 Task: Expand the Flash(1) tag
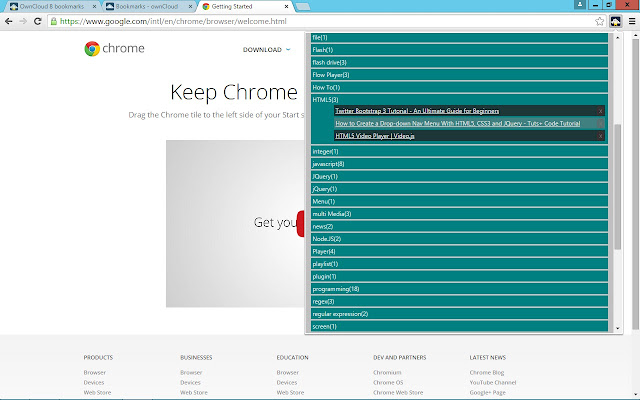click(459, 50)
